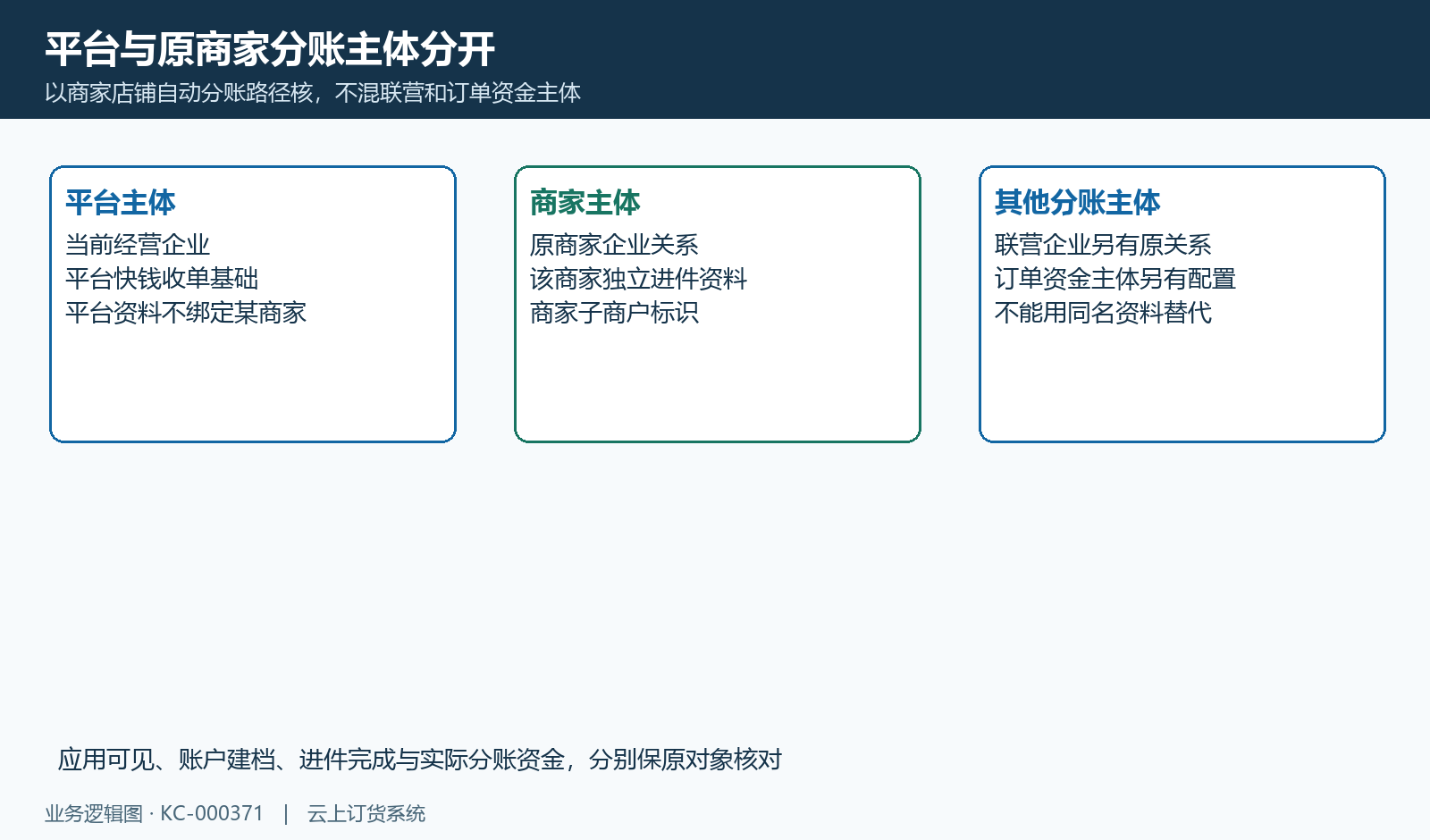Click the 其他分账主体 card heading

pos(1078,203)
